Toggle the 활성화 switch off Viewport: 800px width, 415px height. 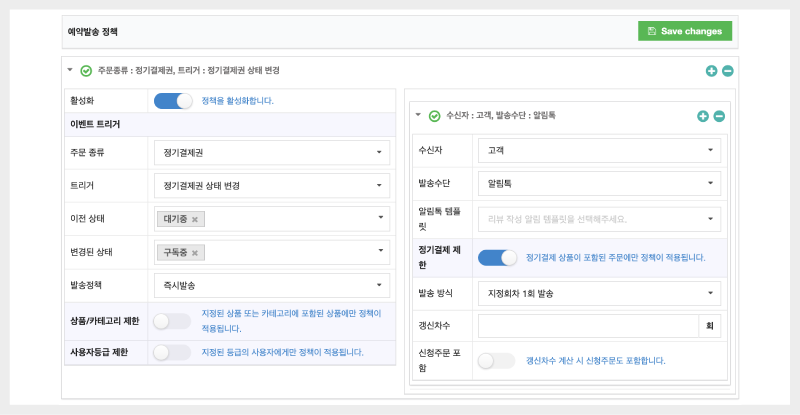click(x=172, y=101)
